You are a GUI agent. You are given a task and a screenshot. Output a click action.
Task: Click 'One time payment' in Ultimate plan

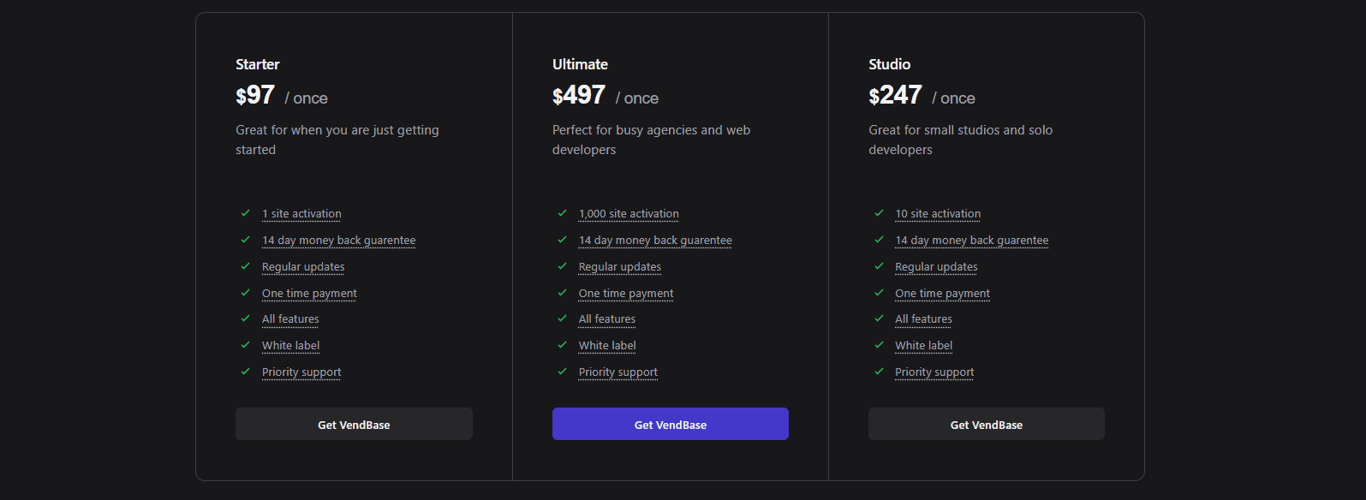pyautogui.click(x=626, y=293)
